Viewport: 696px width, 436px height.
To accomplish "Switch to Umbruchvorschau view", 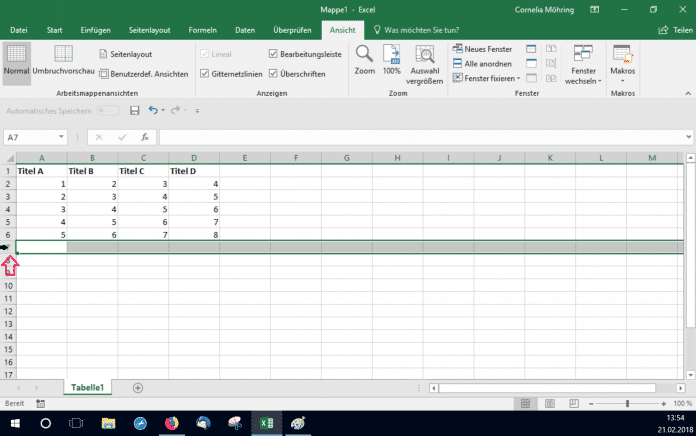I will click(63, 60).
